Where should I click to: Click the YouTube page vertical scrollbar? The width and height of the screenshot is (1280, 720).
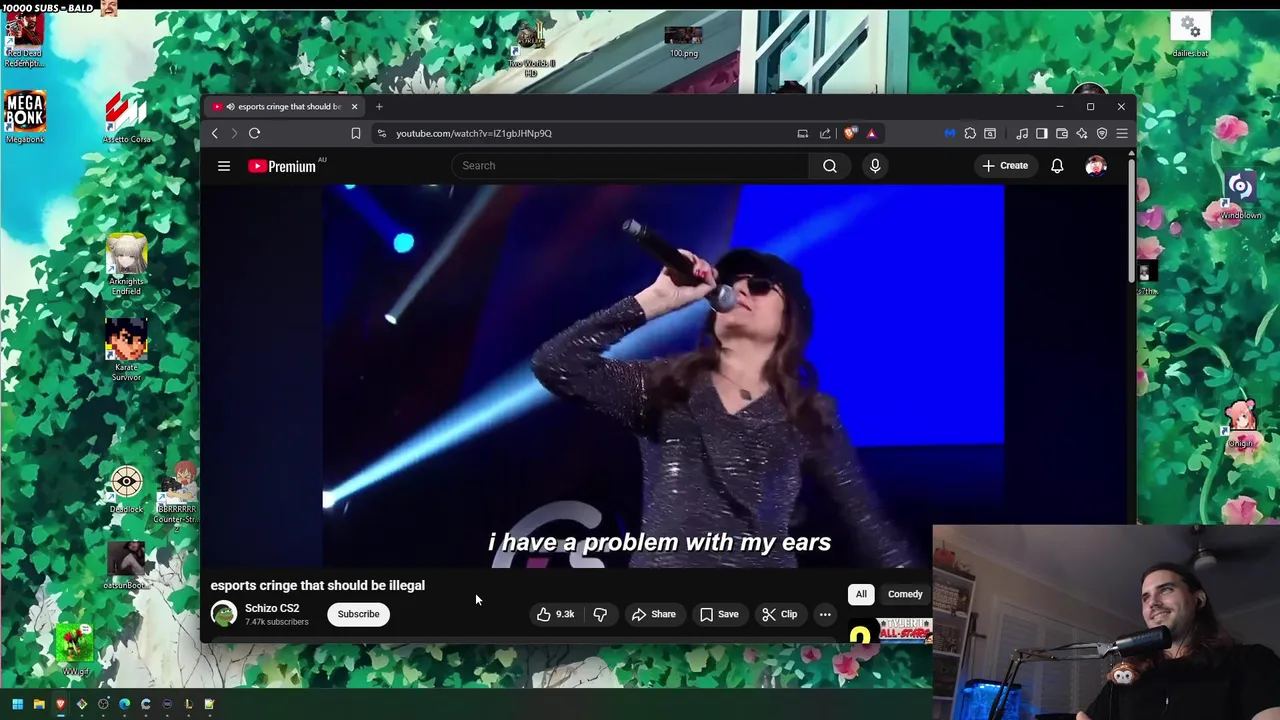pyautogui.click(x=1131, y=220)
